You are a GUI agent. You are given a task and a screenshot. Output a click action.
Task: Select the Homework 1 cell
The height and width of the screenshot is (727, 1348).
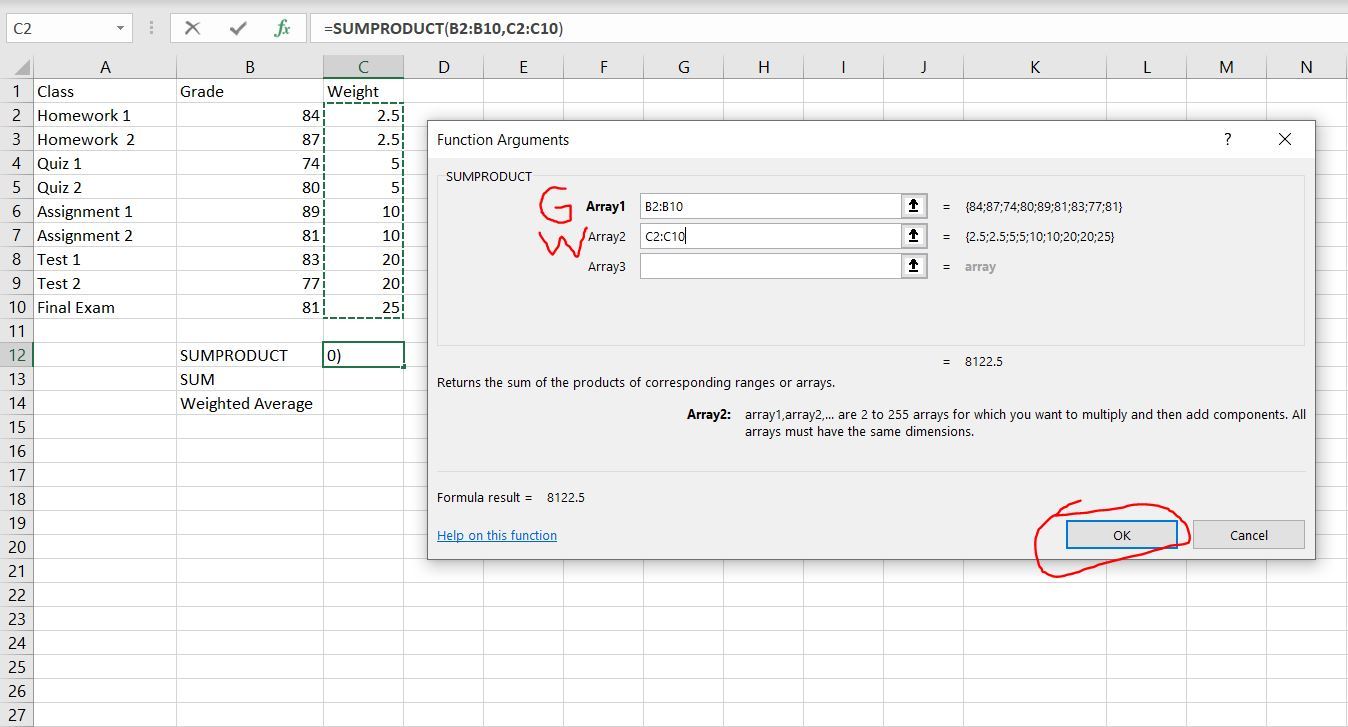pyautogui.click(x=105, y=115)
